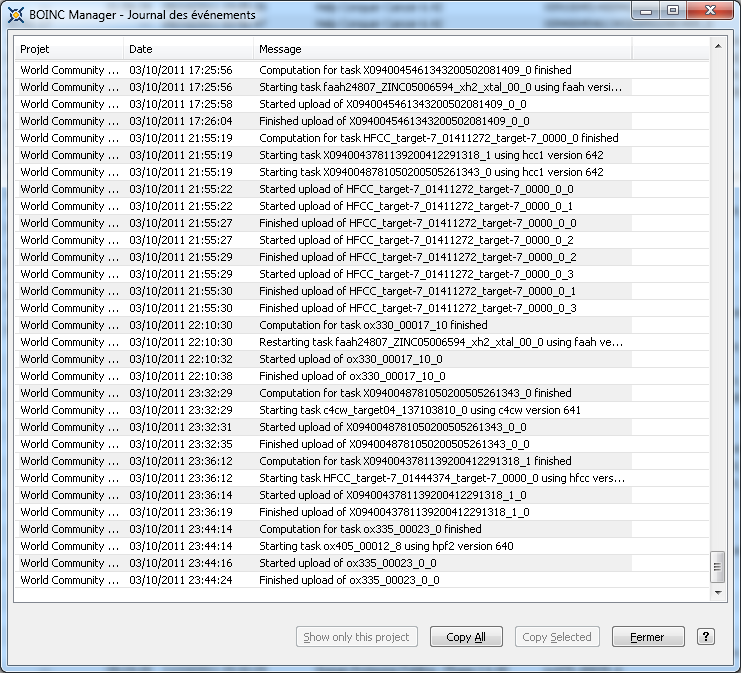Viewport: 741px width, 673px height.
Task: Select 'Finished upload of X0940045461343200502081409_0_0'
Action: tap(394, 121)
